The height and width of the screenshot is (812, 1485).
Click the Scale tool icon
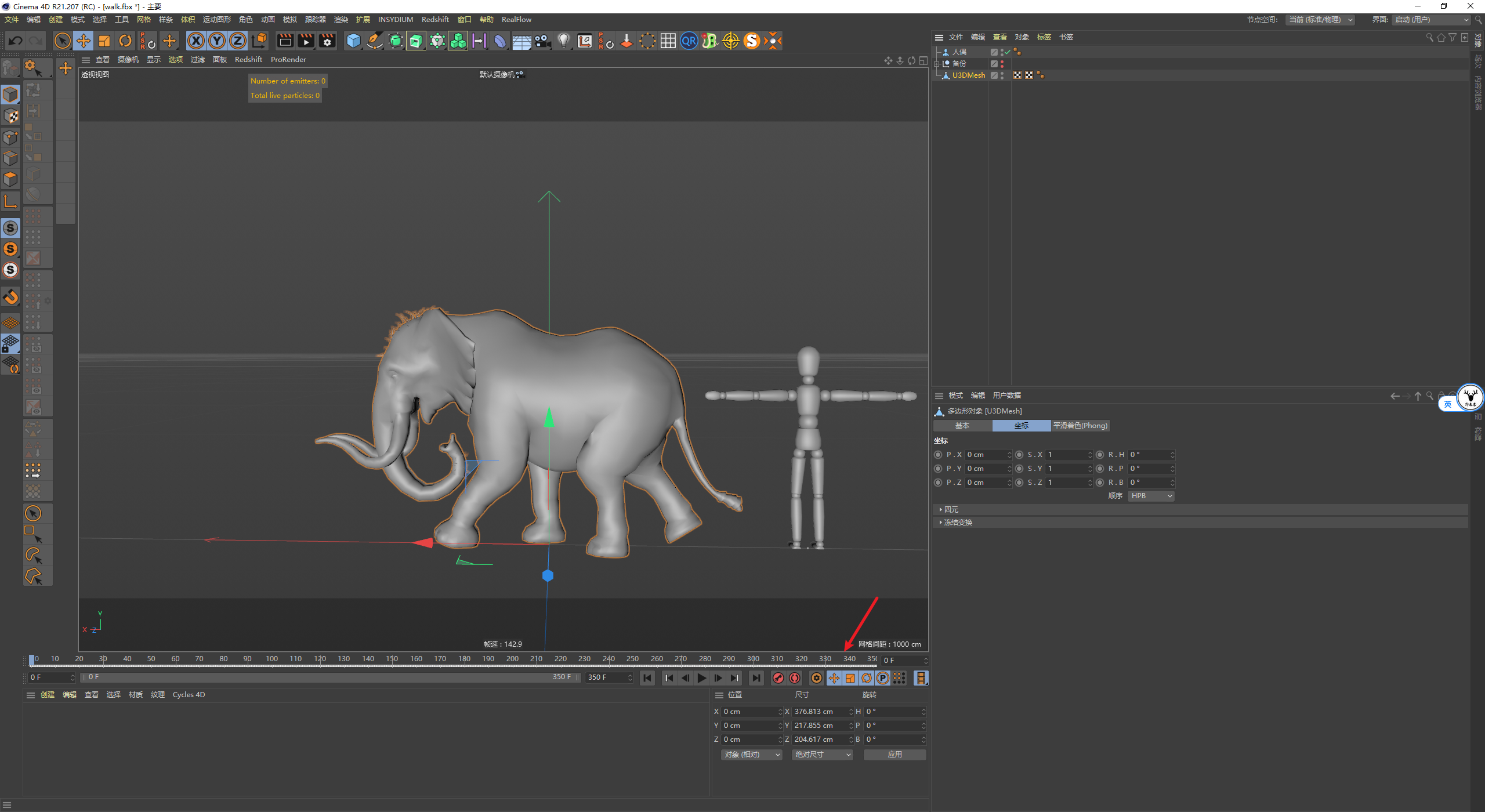[104, 41]
